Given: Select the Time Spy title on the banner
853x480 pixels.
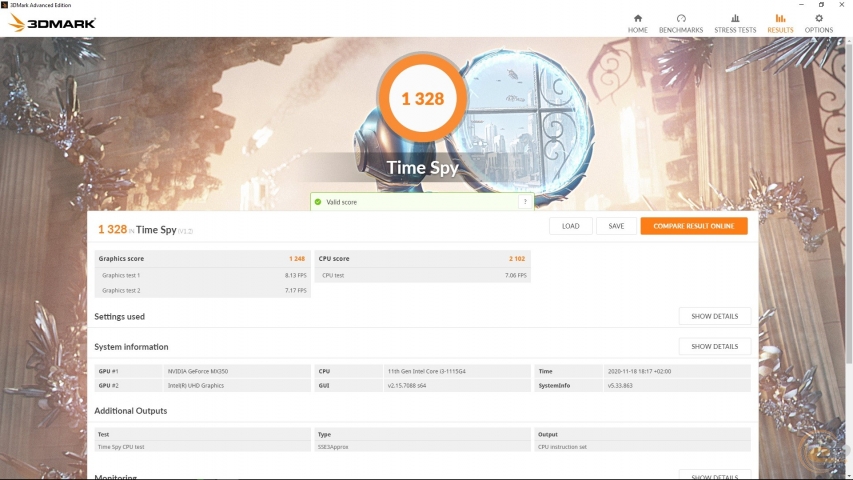Looking at the screenshot, I should 422,168.
